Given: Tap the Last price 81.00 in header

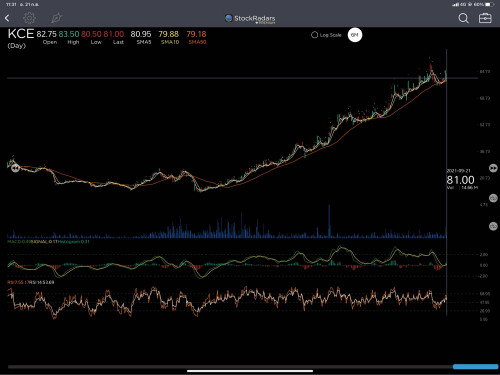Looking at the screenshot, I should click(114, 34).
